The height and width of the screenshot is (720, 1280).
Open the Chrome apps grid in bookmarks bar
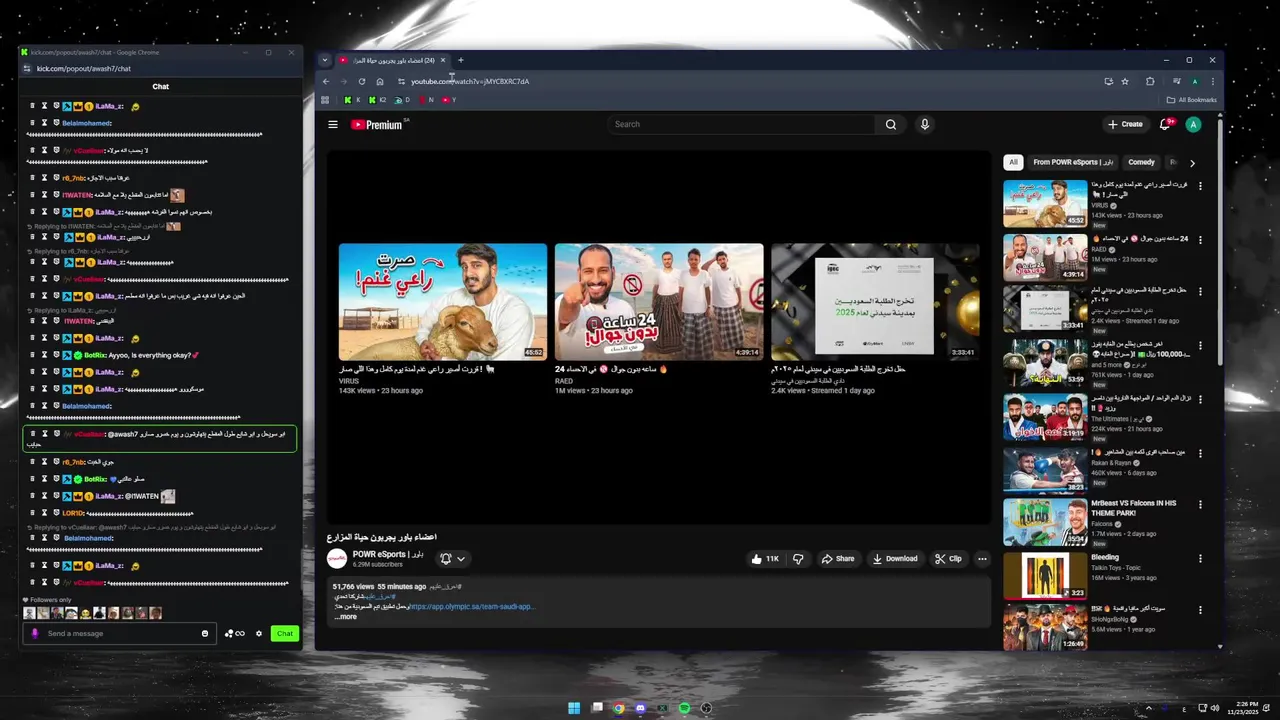(x=325, y=100)
